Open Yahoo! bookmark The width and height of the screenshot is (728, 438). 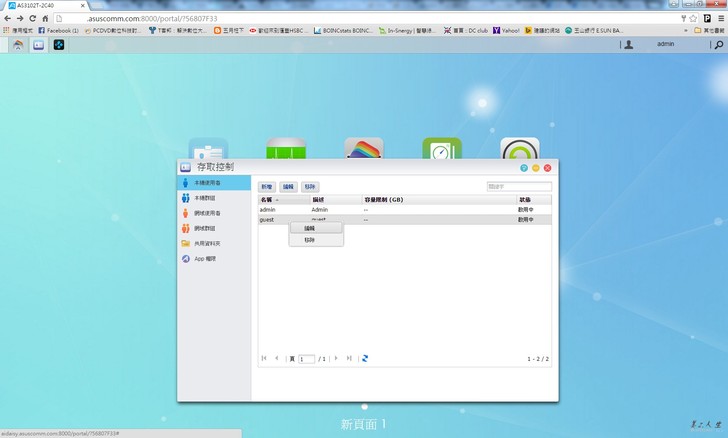point(506,30)
